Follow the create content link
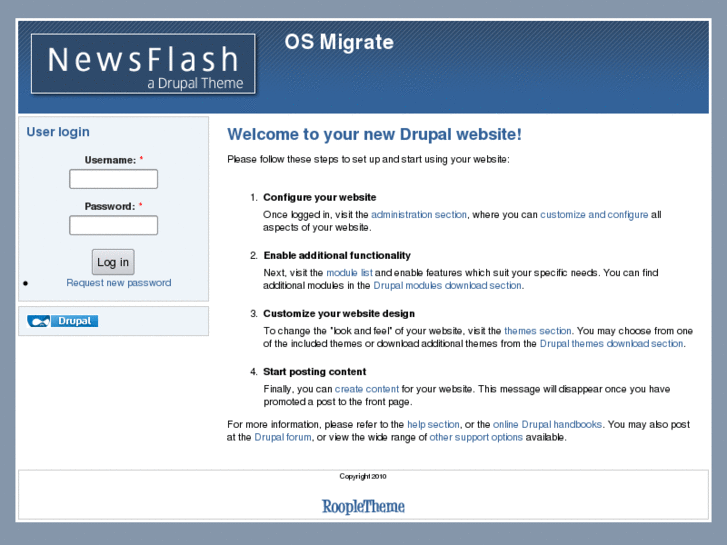Viewport: 727px width, 545px height. 367,389
